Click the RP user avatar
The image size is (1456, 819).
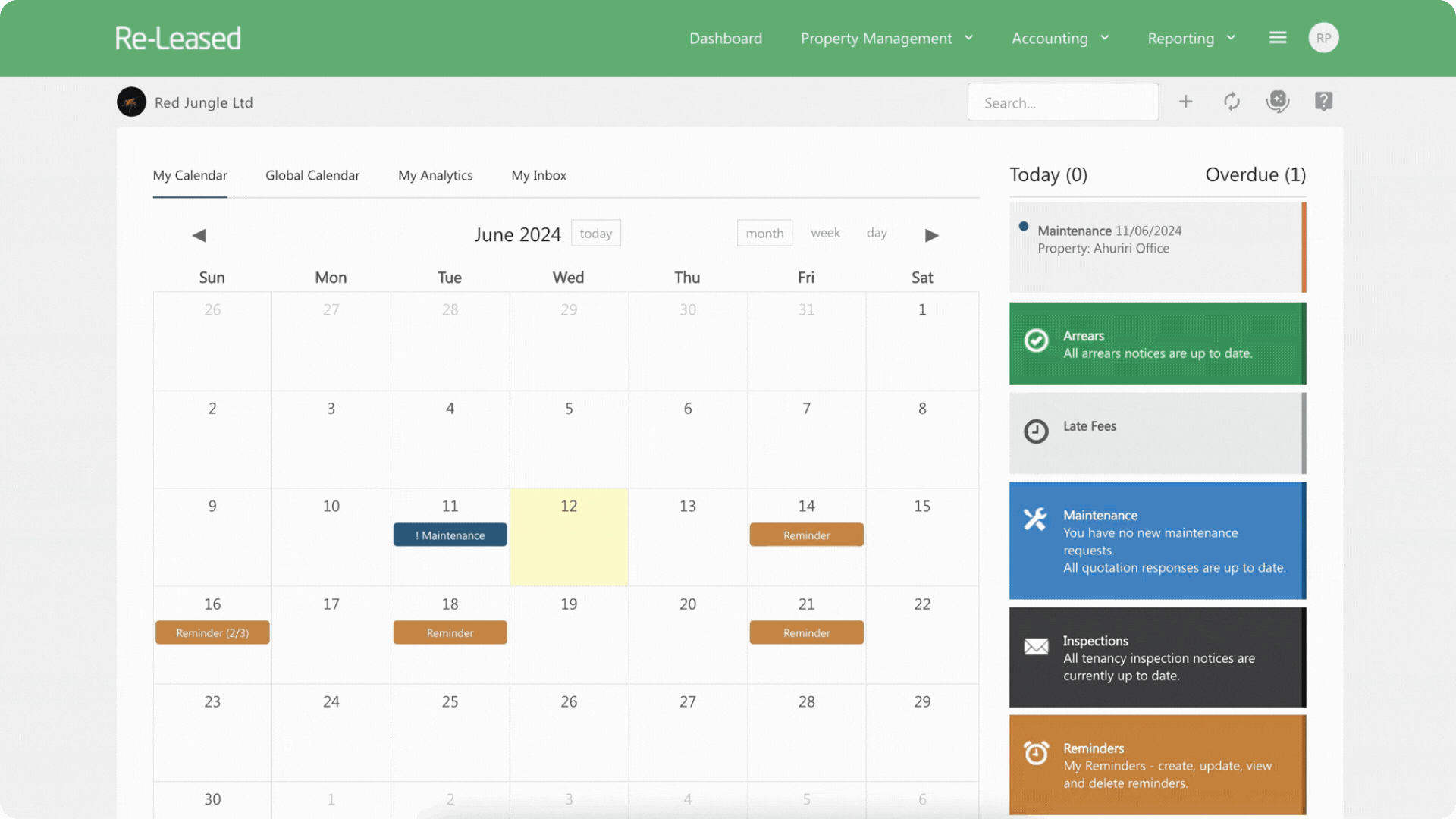1323,38
